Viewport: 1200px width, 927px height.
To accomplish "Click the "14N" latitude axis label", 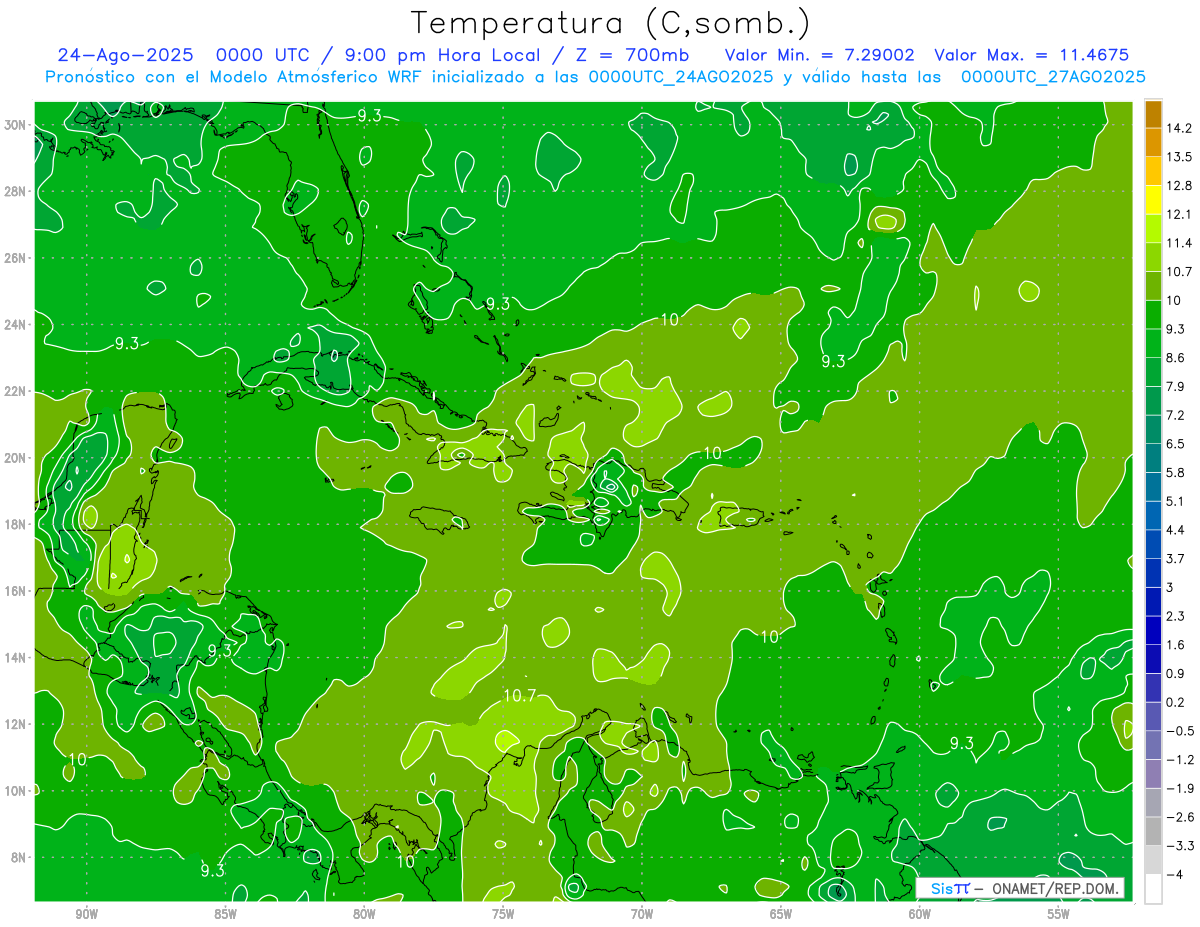I will tap(16, 657).
